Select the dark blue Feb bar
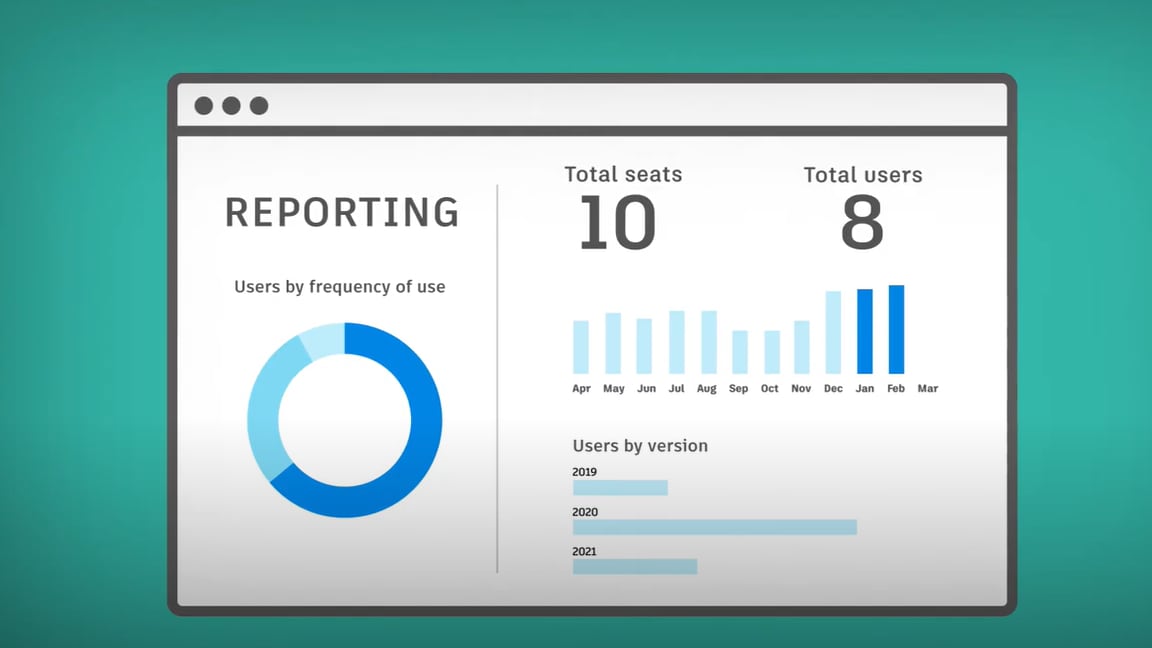The width and height of the screenshot is (1152, 648). 896,330
